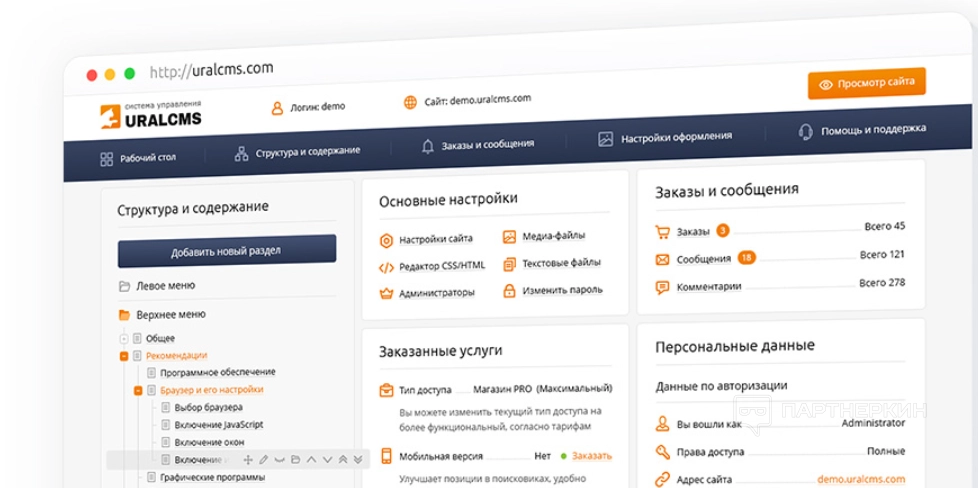Click the crown icon beside Администраторы
The height and width of the screenshot is (488, 978).
click(386, 293)
